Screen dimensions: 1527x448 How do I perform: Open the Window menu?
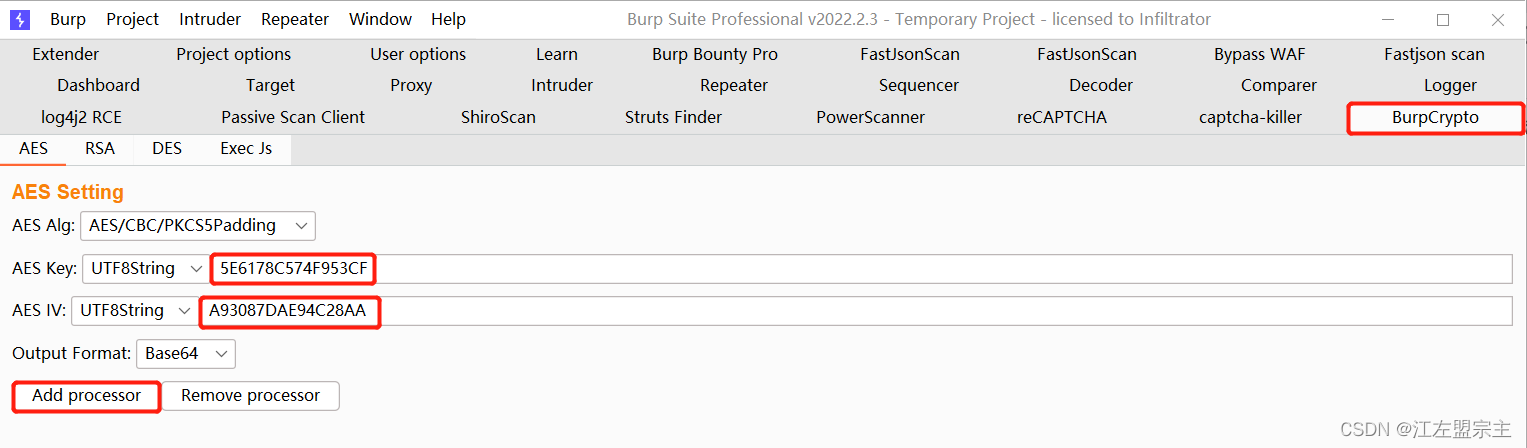(380, 19)
